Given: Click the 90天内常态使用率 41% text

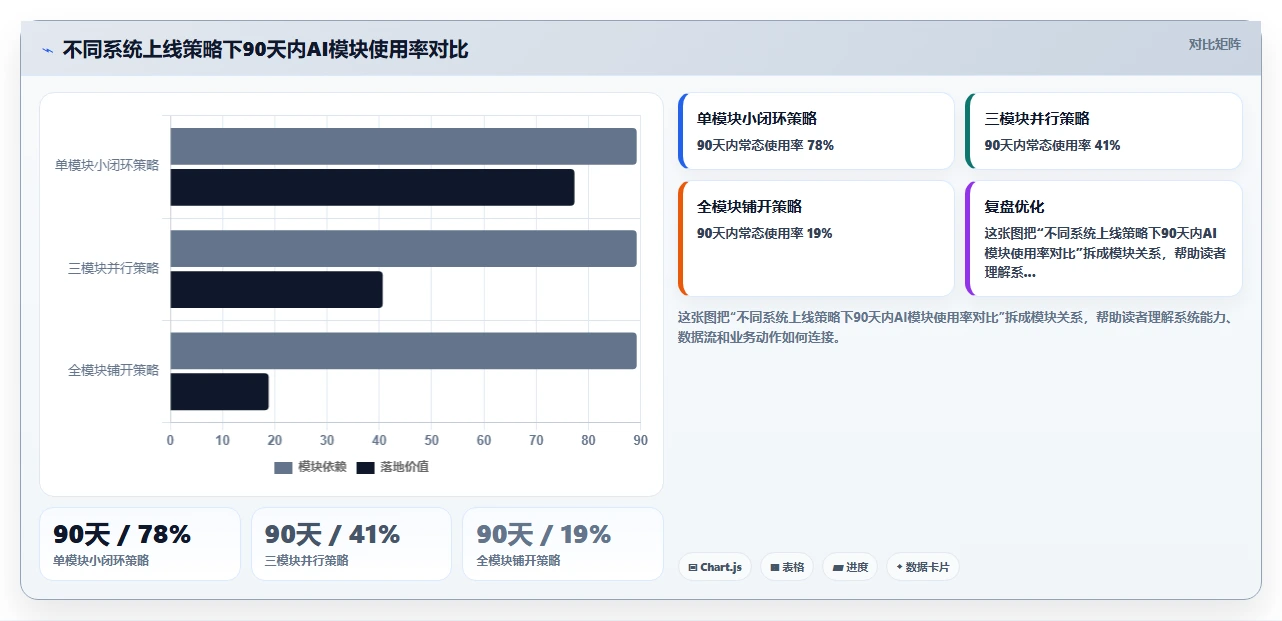Looking at the screenshot, I should (x=1052, y=145).
